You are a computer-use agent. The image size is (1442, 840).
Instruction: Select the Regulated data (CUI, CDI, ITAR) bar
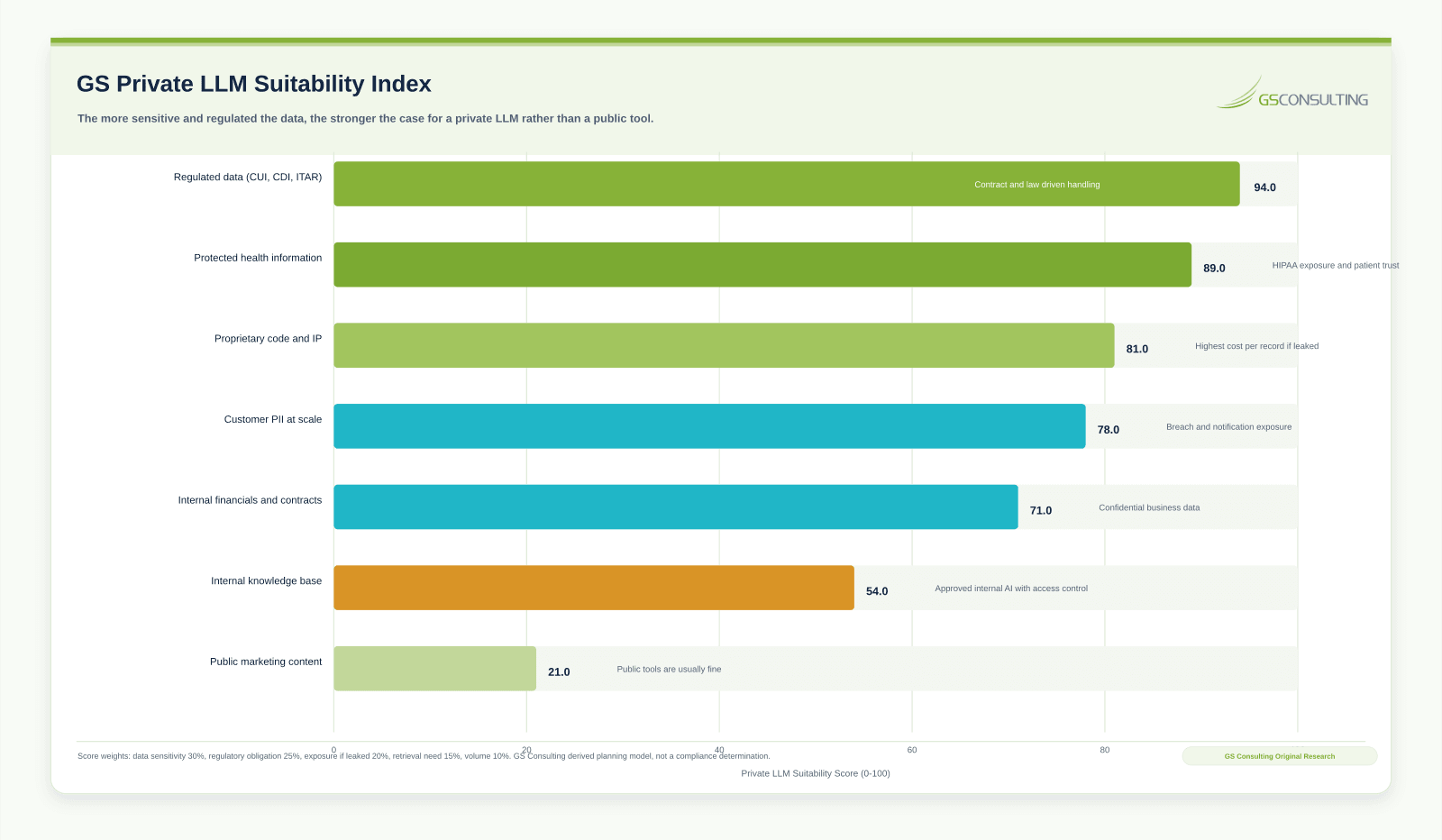(x=787, y=184)
